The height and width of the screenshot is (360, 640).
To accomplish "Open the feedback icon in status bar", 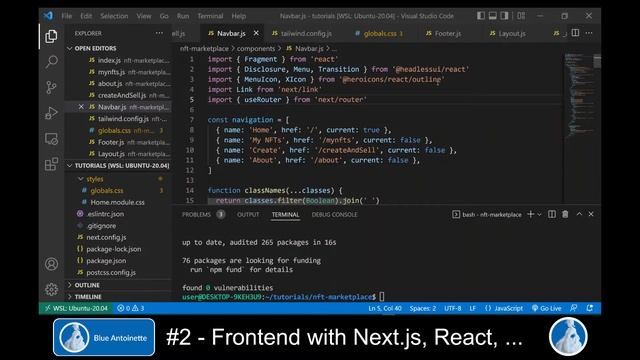I will click(x=573, y=308).
